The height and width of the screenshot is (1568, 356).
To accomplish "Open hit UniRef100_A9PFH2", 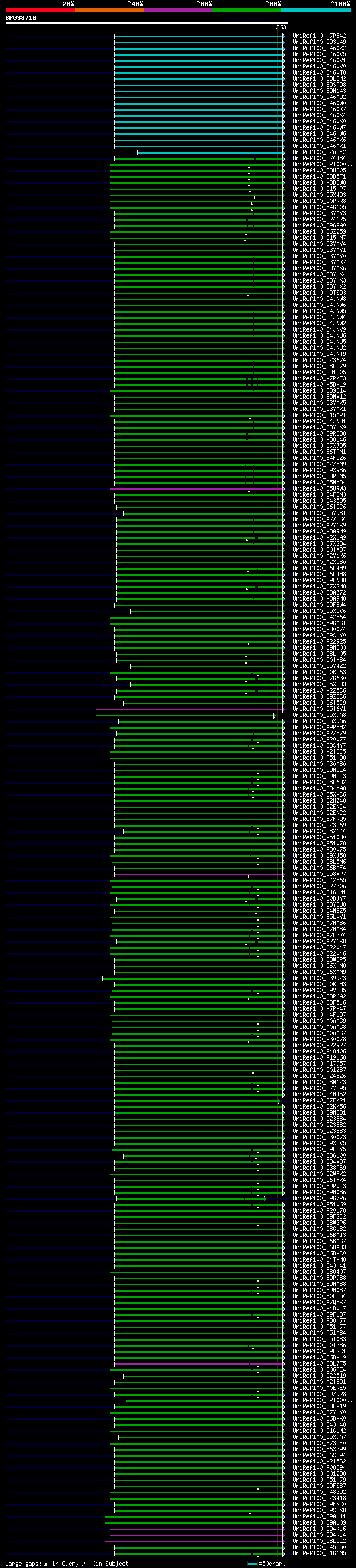I will tap(319, 728).
